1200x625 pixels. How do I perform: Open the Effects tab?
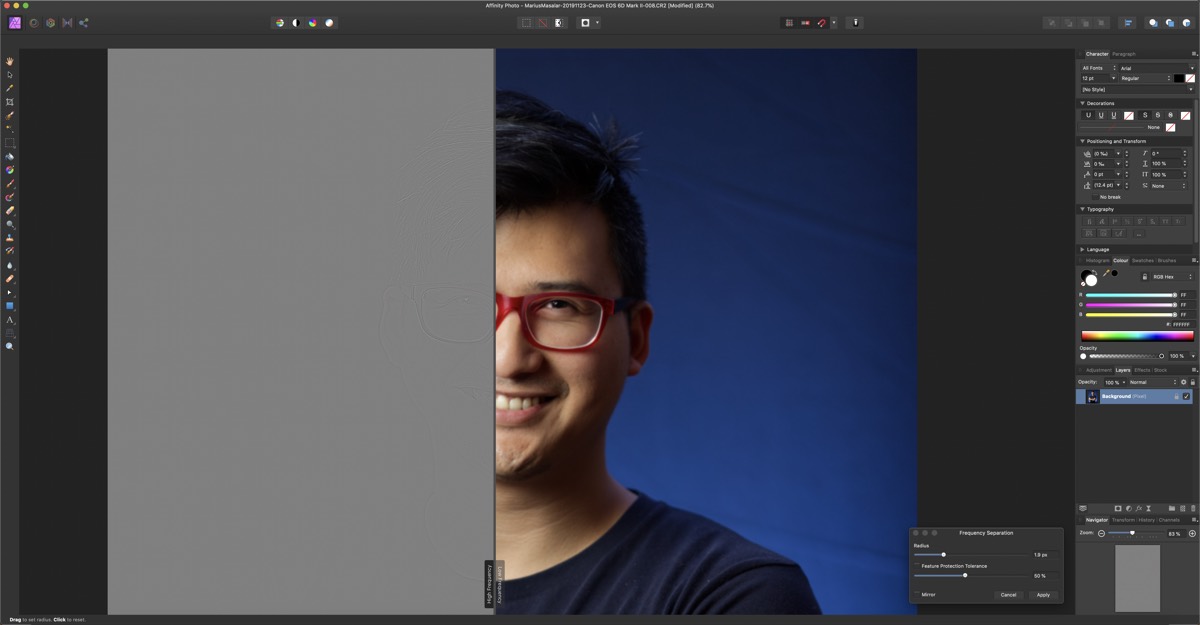point(1142,370)
